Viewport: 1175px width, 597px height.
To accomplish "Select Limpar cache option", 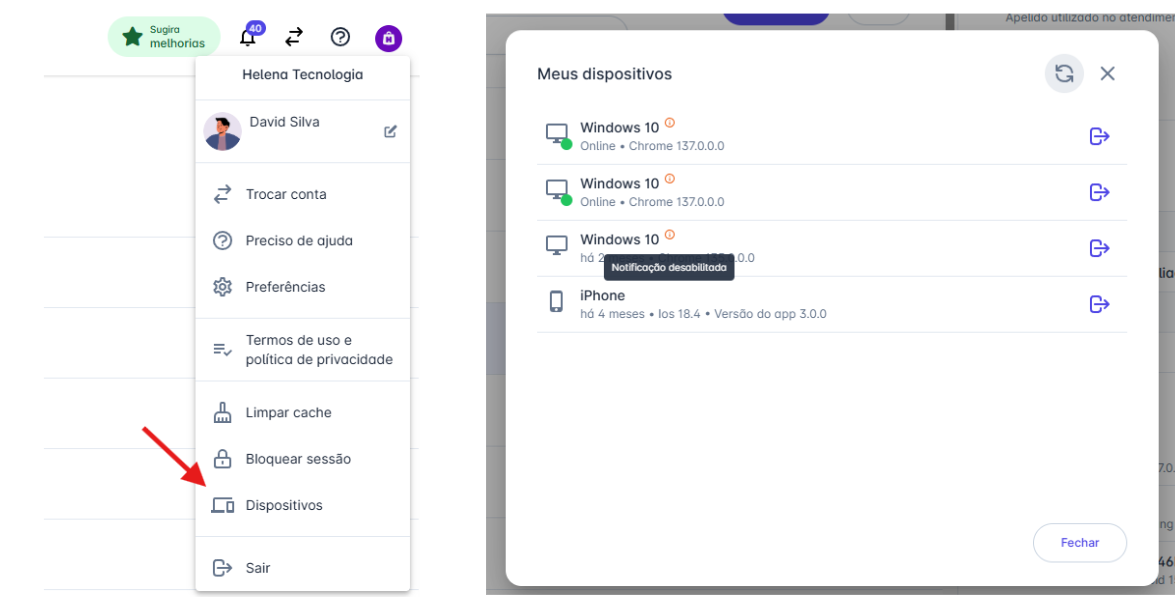I will pyautogui.click(x=288, y=413).
